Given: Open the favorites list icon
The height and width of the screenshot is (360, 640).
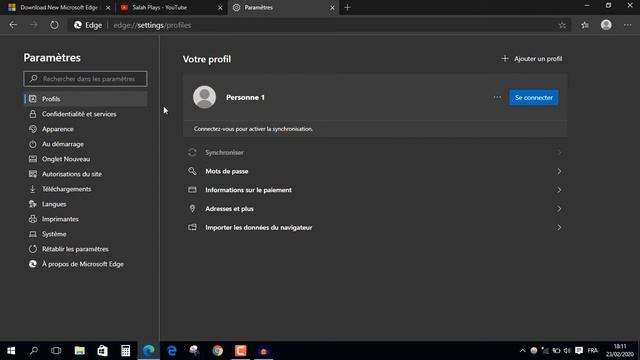Looking at the screenshot, I should point(585,25).
